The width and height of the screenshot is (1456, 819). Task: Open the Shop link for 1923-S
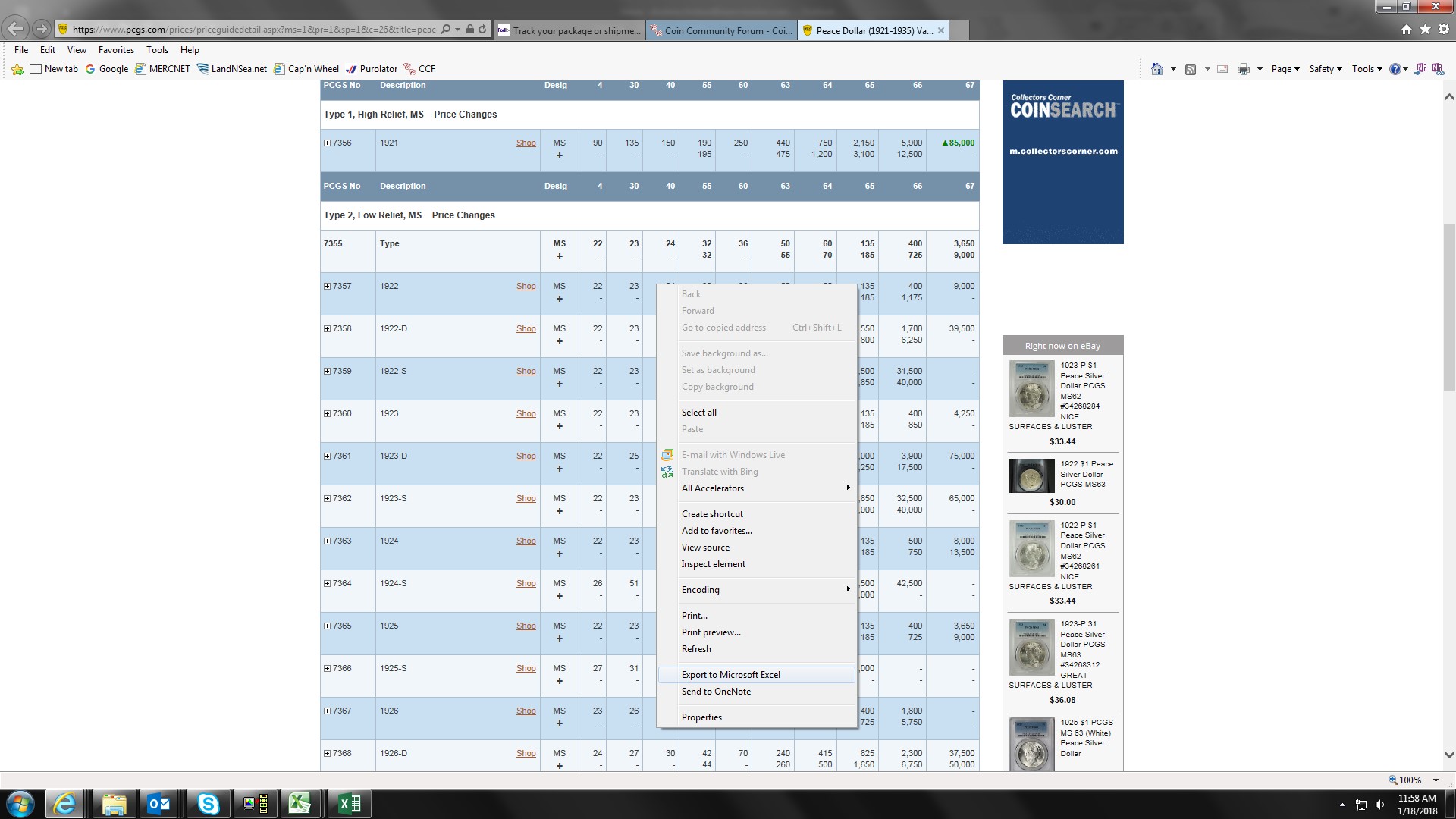[526, 498]
